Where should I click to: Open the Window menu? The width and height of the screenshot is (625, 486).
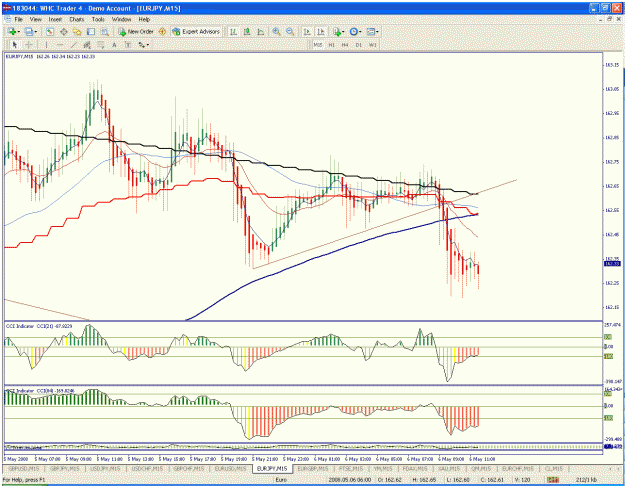tap(121, 19)
